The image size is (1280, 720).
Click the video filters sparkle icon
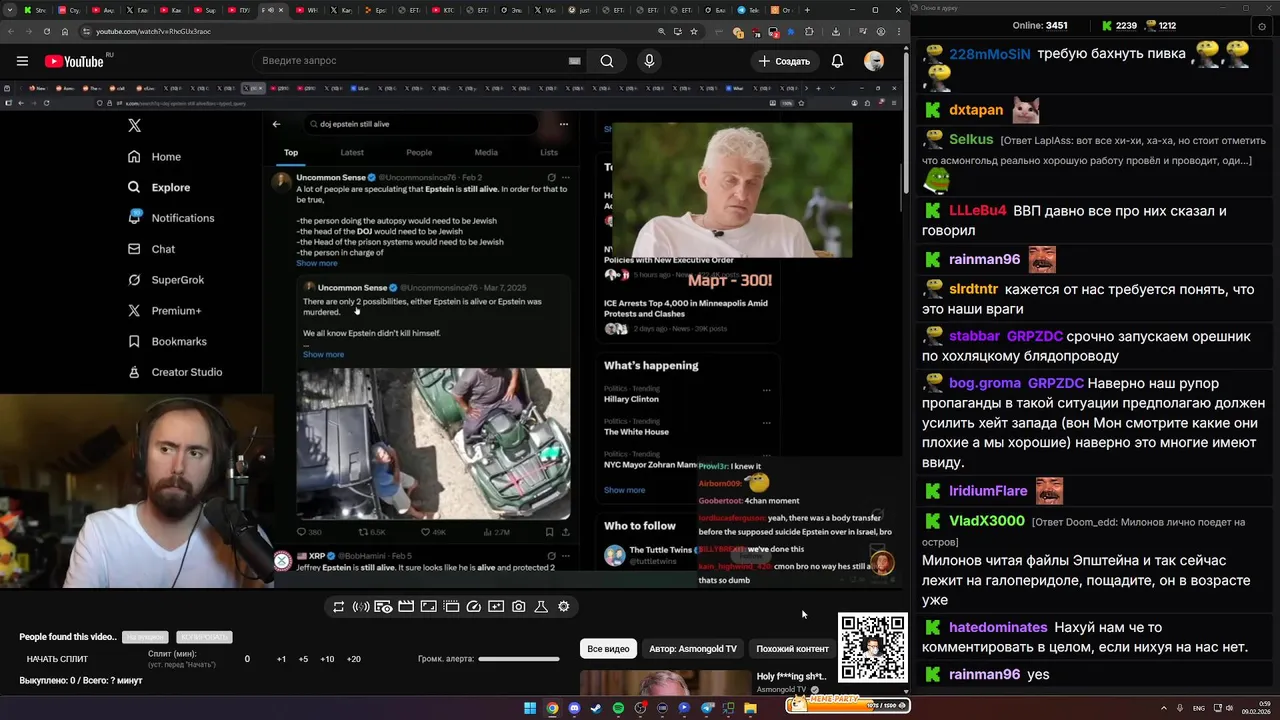coord(496,607)
